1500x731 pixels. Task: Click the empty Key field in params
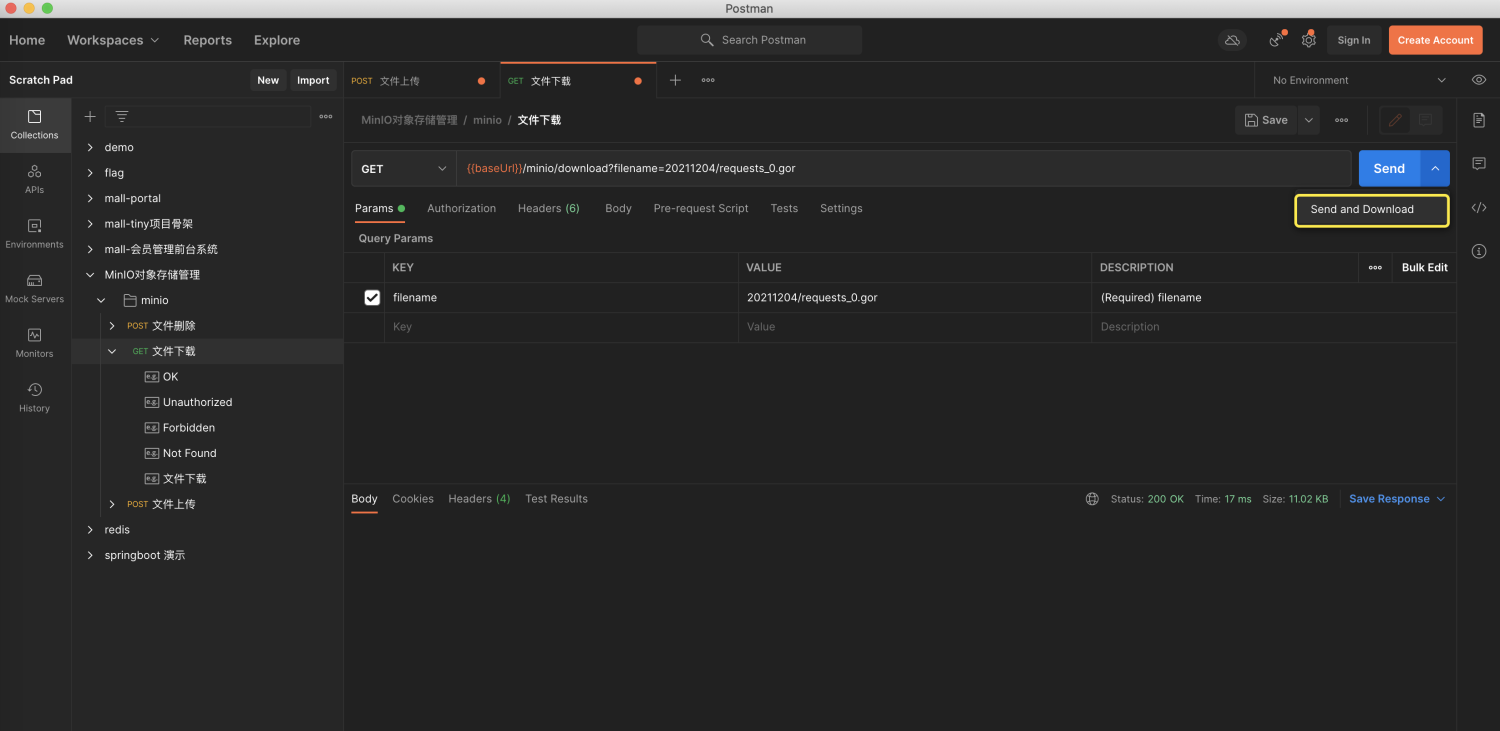click(x=561, y=327)
